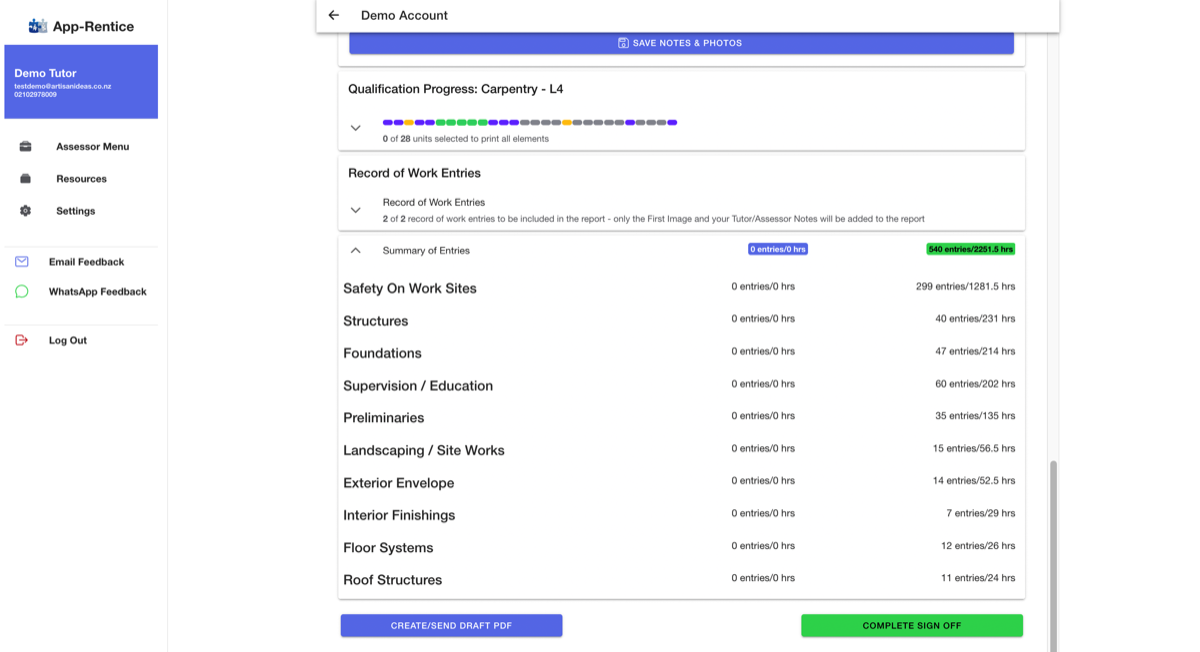Click the page's vertical scrollbar thumb

[x=1053, y=555]
